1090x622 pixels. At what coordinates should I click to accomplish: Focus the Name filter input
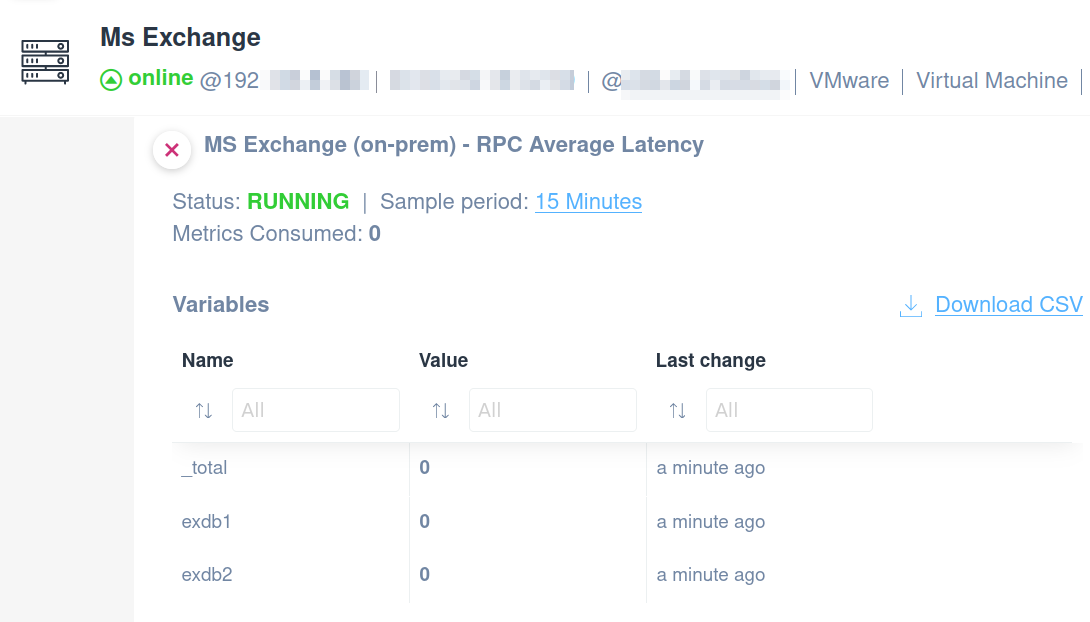pos(316,410)
